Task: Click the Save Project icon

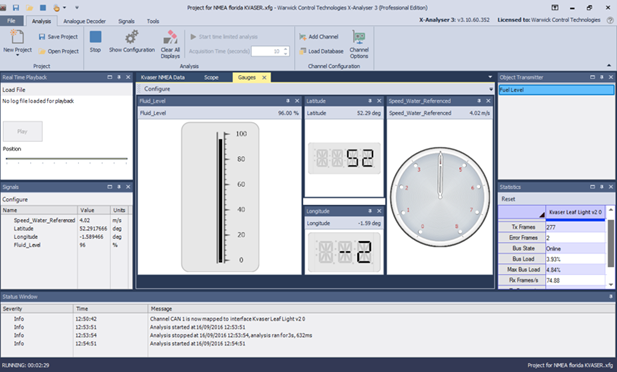Action: [x=42, y=37]
